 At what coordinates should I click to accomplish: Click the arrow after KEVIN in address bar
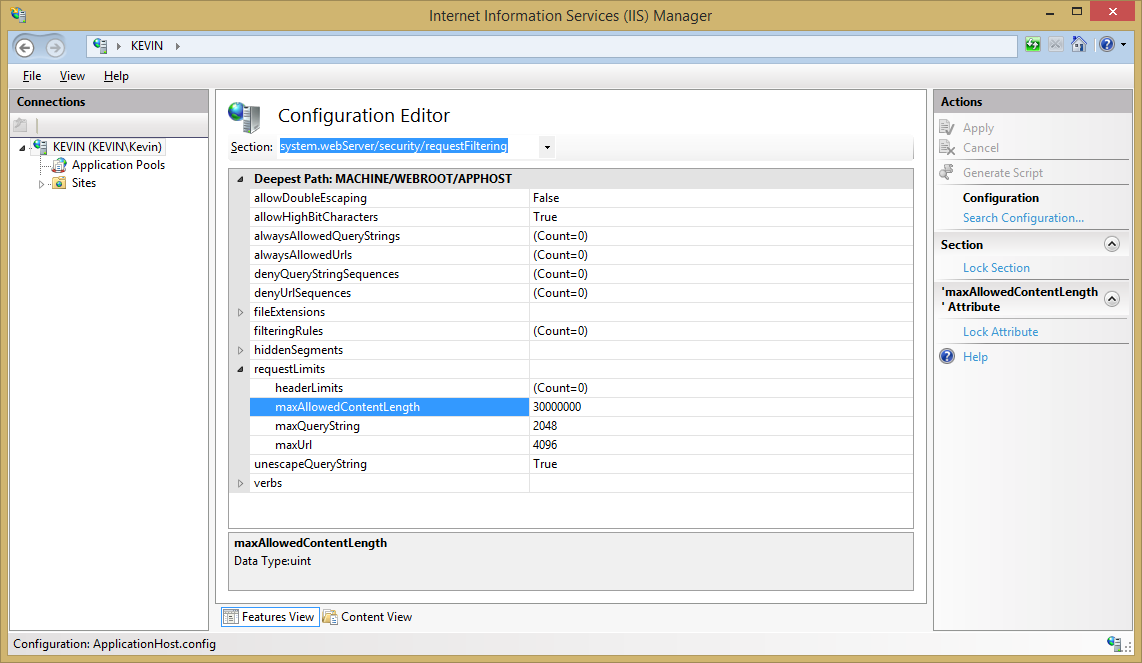click(177, 46)
